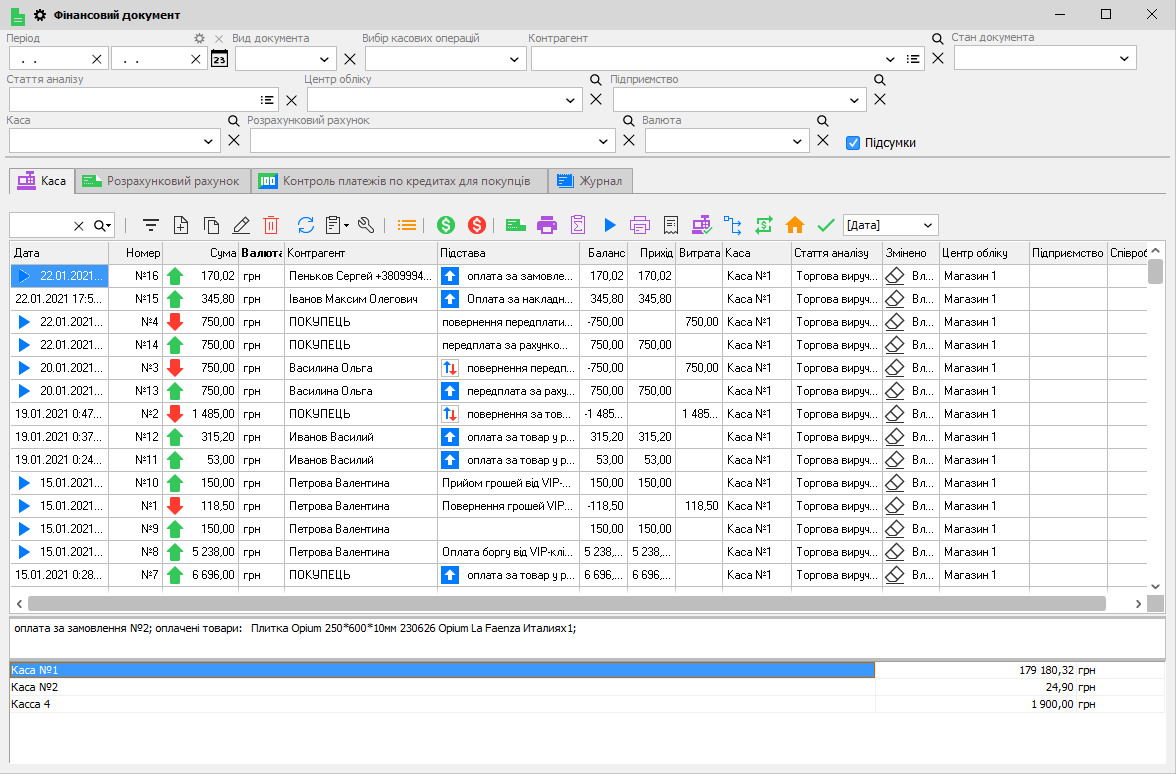Delete record using red trash icon
This screenshot has height=774, width=1176.
click(x=271, y=225)
